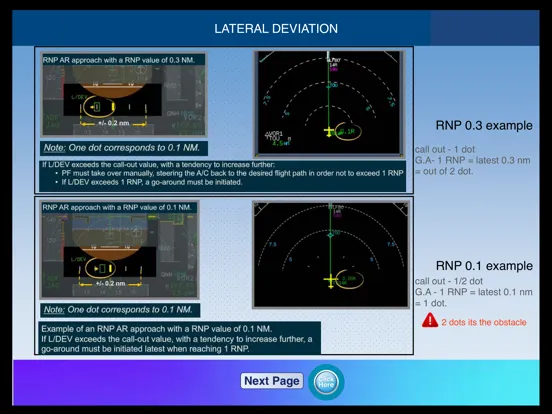Click the RNP 0.1 example heading

[484, 266]
